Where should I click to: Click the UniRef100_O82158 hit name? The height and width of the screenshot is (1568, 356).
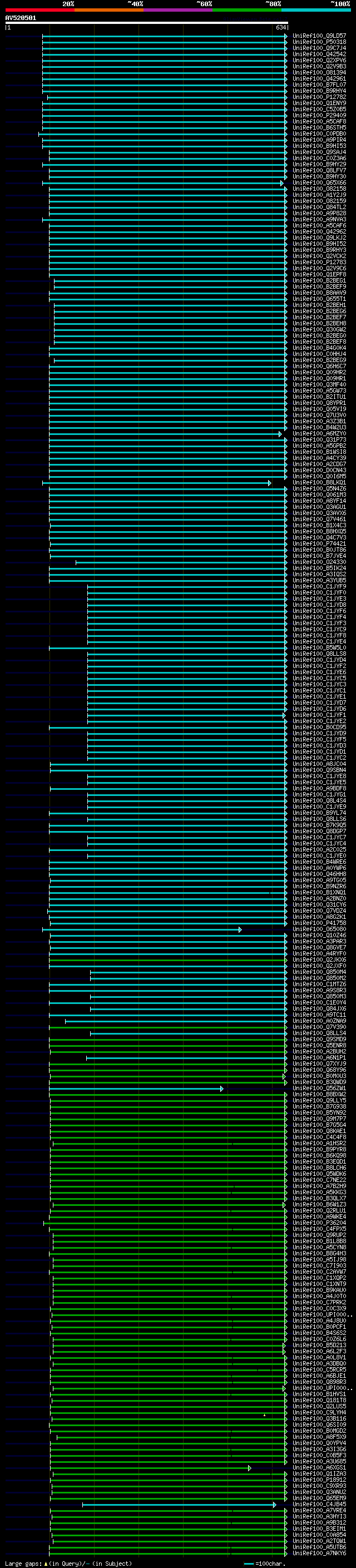point(319,189)
